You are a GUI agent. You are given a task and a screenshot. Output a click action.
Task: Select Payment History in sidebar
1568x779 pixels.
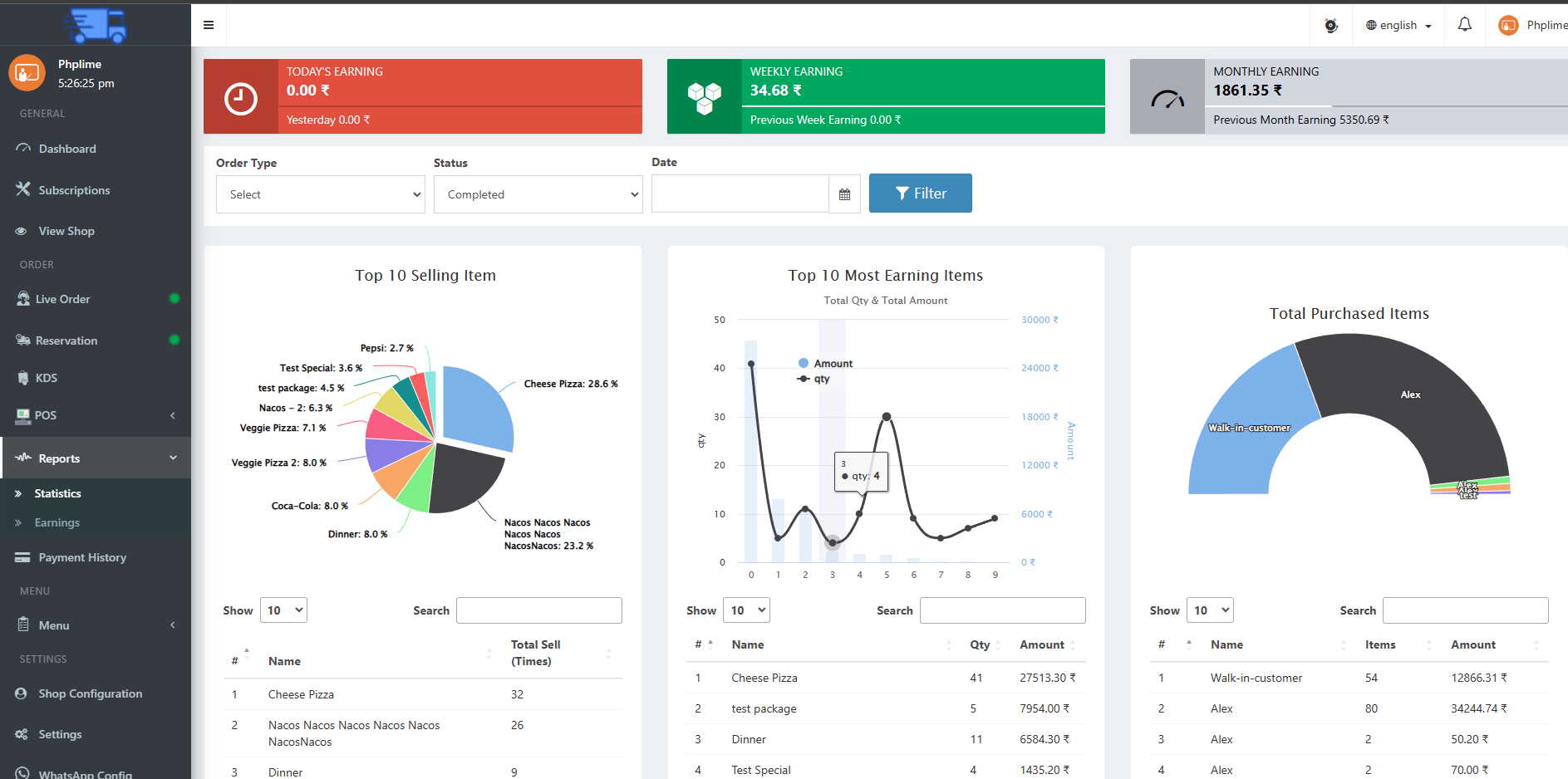click(x=82, y=557)
